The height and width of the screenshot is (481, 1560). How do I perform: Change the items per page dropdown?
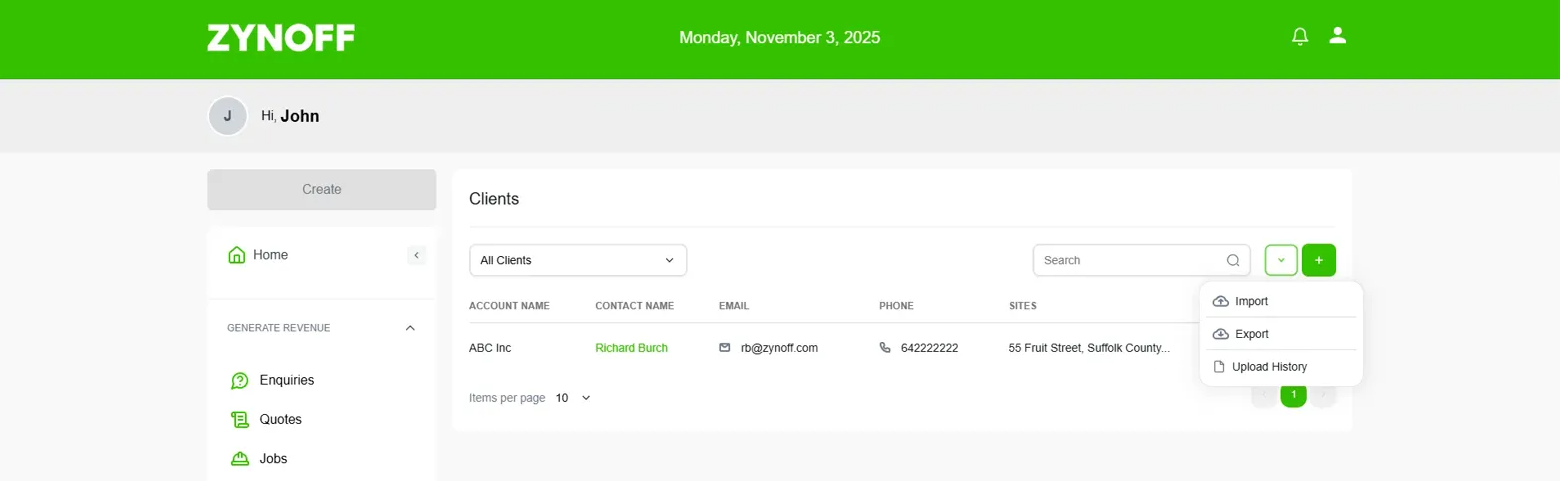[x=574, y=398]
